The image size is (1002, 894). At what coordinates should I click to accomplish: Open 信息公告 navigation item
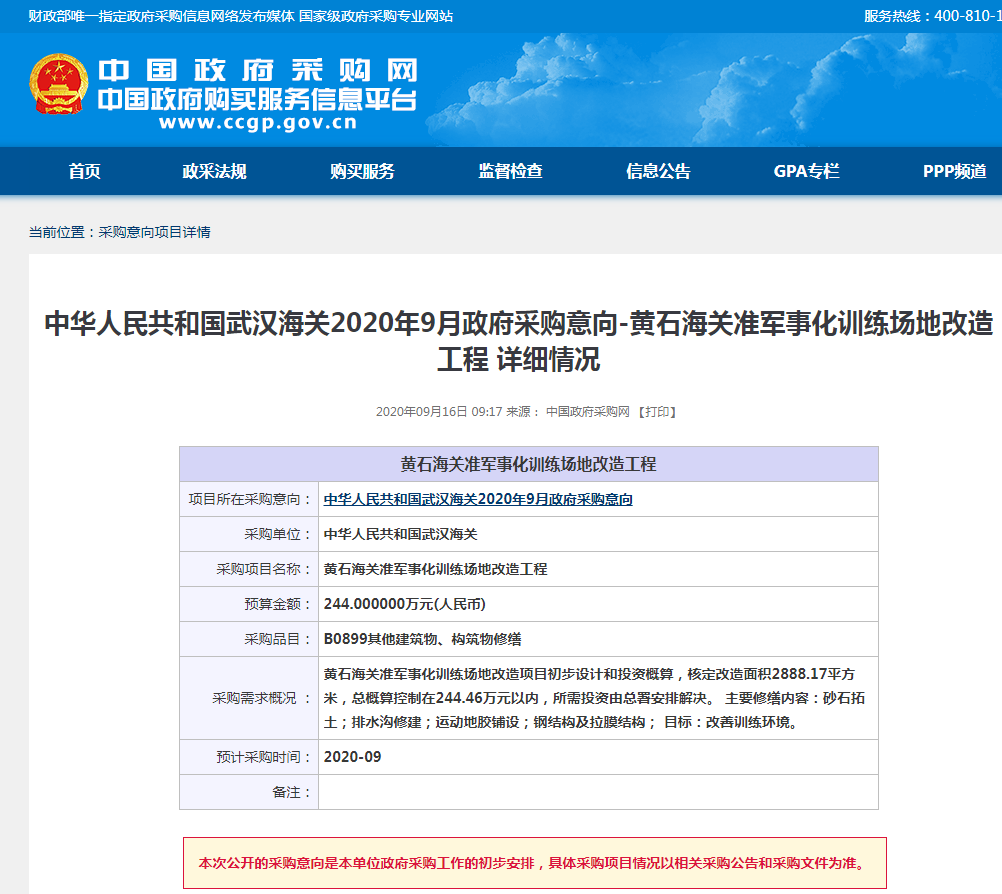[x=658, y=171]
